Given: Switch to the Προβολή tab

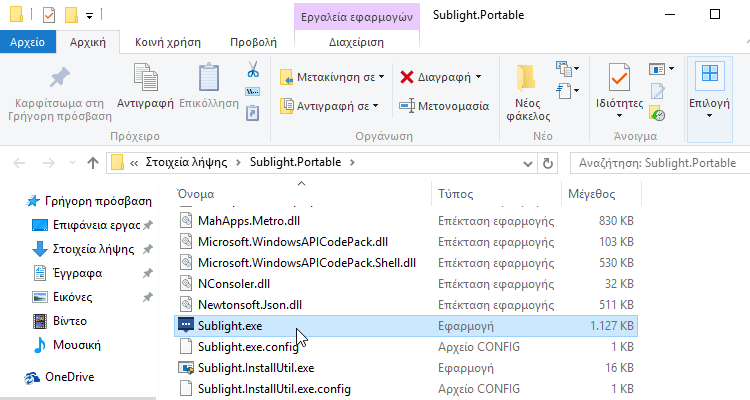Looking at the screenshot, I should [253, 42].
